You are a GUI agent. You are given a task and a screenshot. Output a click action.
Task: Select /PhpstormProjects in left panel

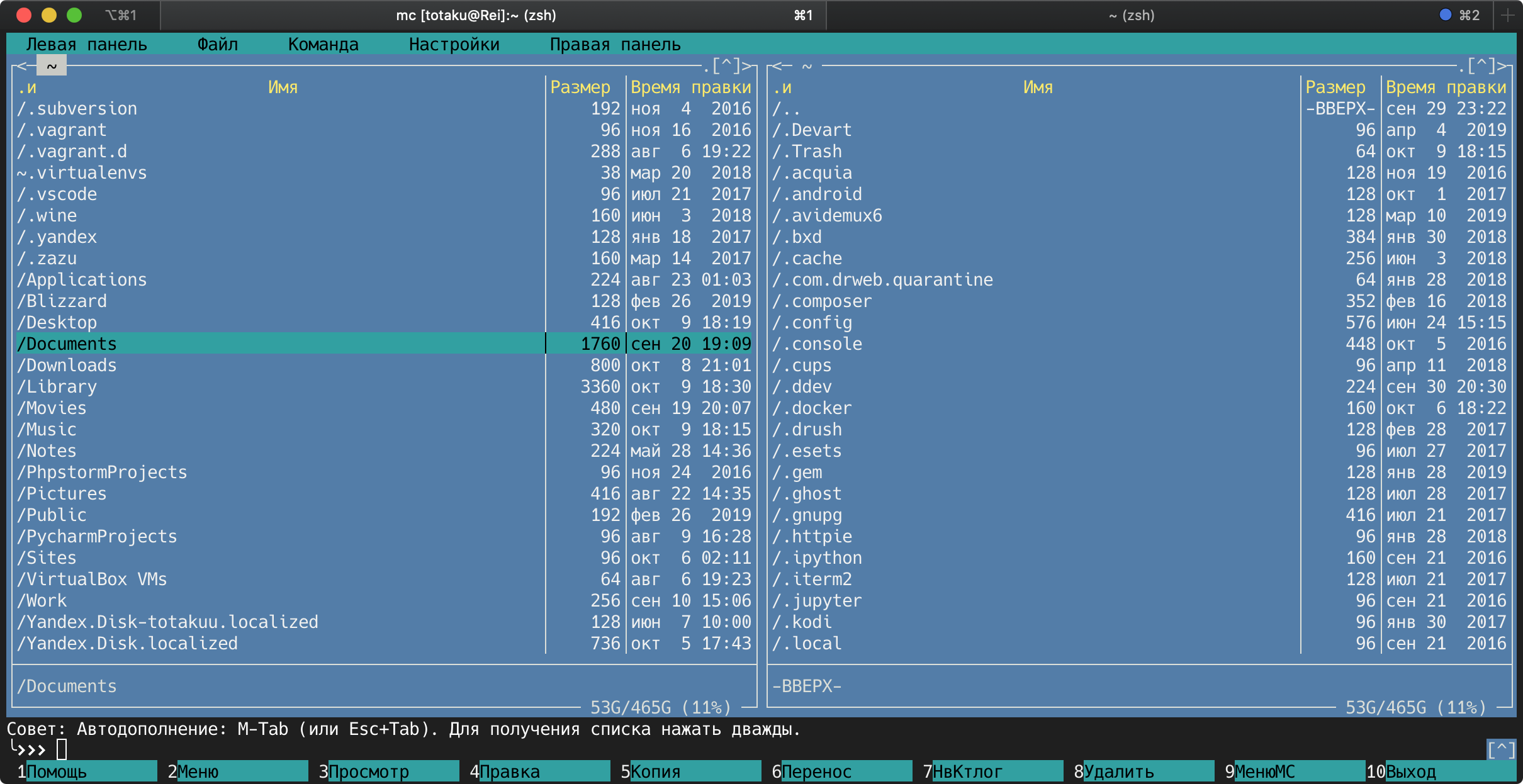pyautogui.click(x=384, y=473)
